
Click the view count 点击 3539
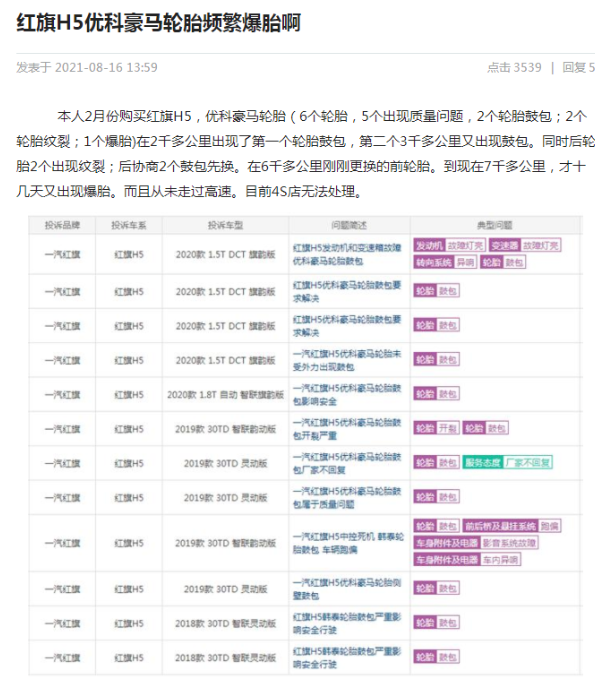[514, 68]
